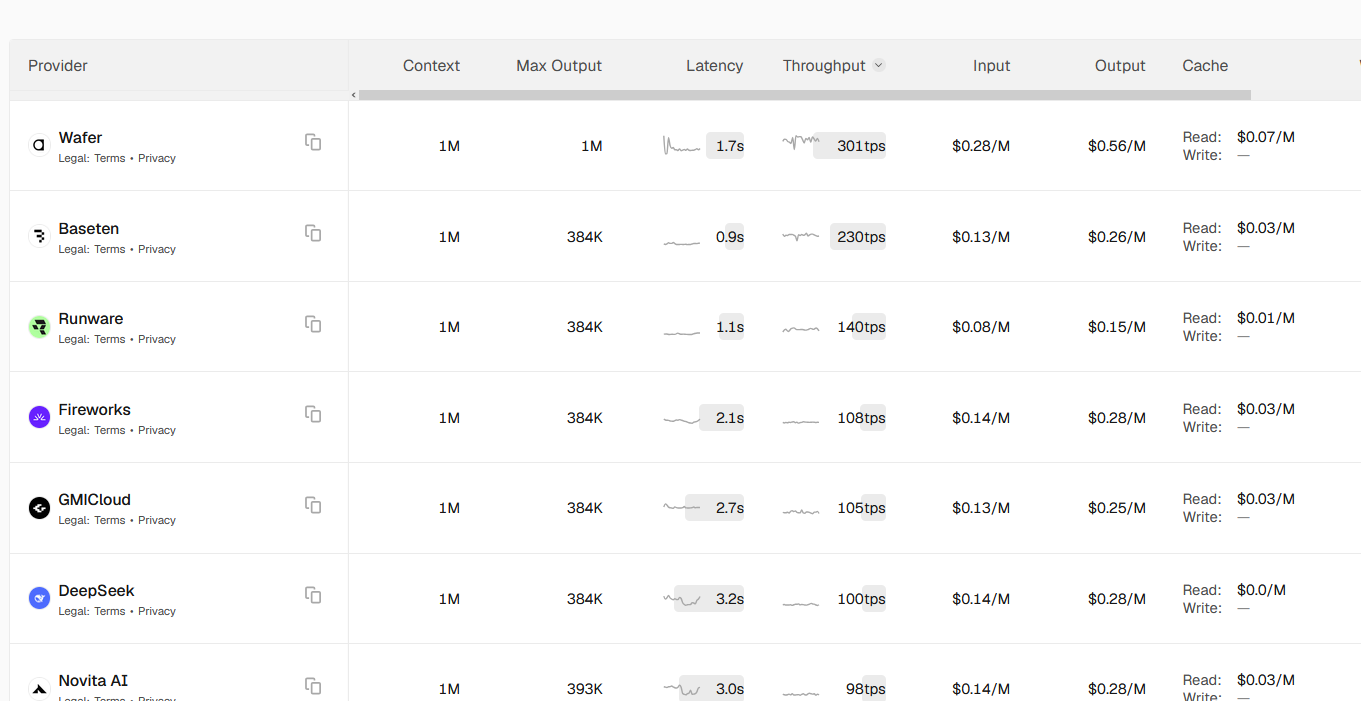Open the Throughput sort chevron
The width and height of the screenshot is (1361, 701).
click(879, 65)
